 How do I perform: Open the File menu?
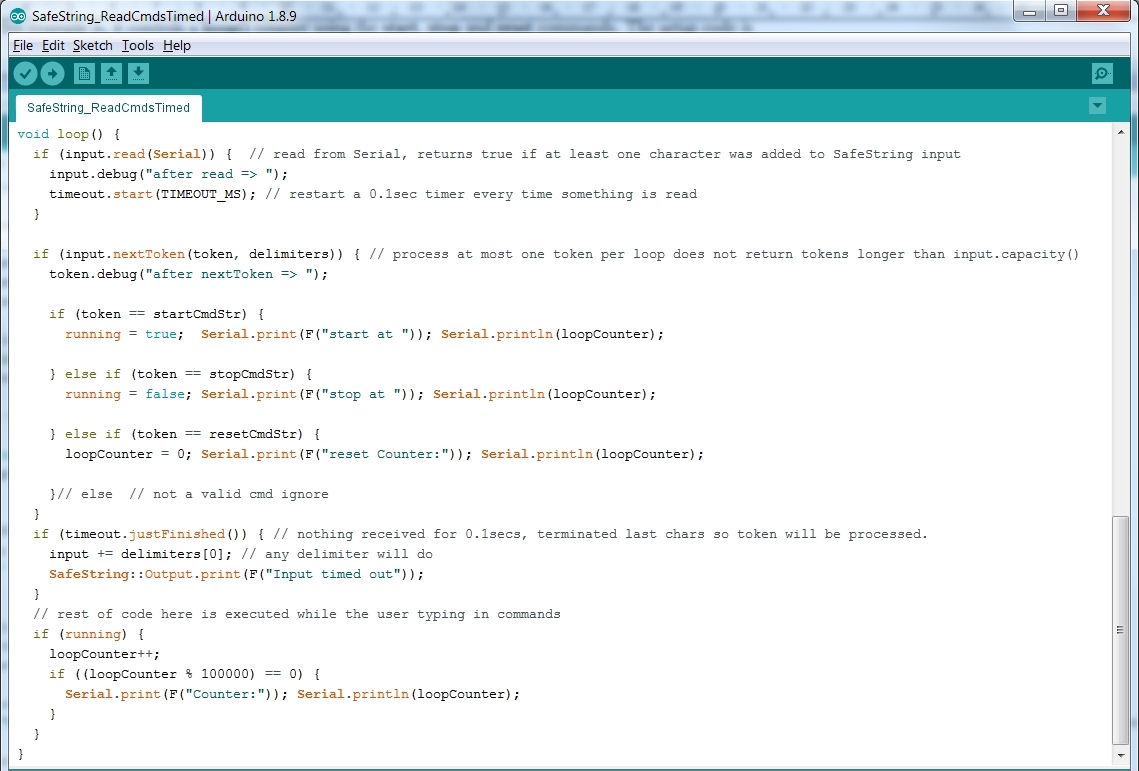[x=22, y=45]
